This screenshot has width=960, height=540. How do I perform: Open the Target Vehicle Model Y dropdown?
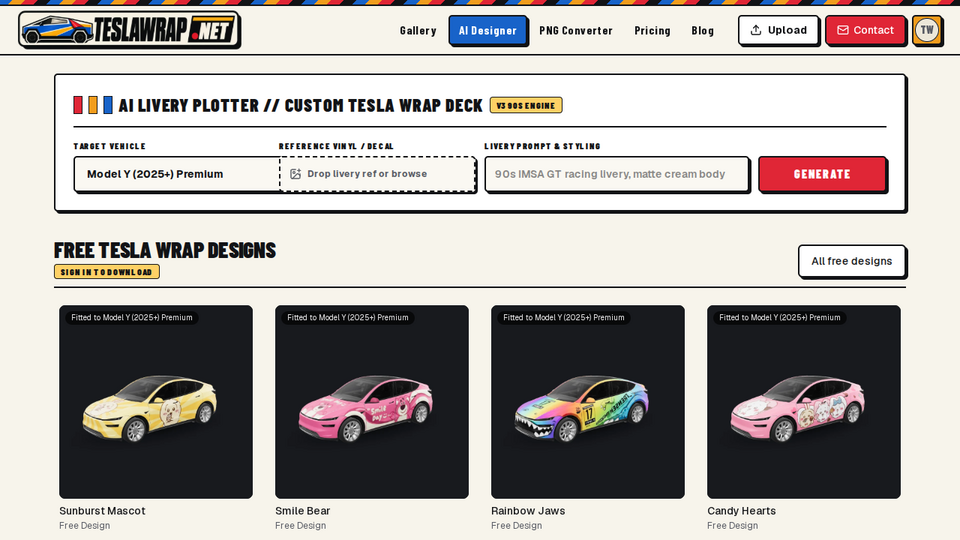pos(176,174)
